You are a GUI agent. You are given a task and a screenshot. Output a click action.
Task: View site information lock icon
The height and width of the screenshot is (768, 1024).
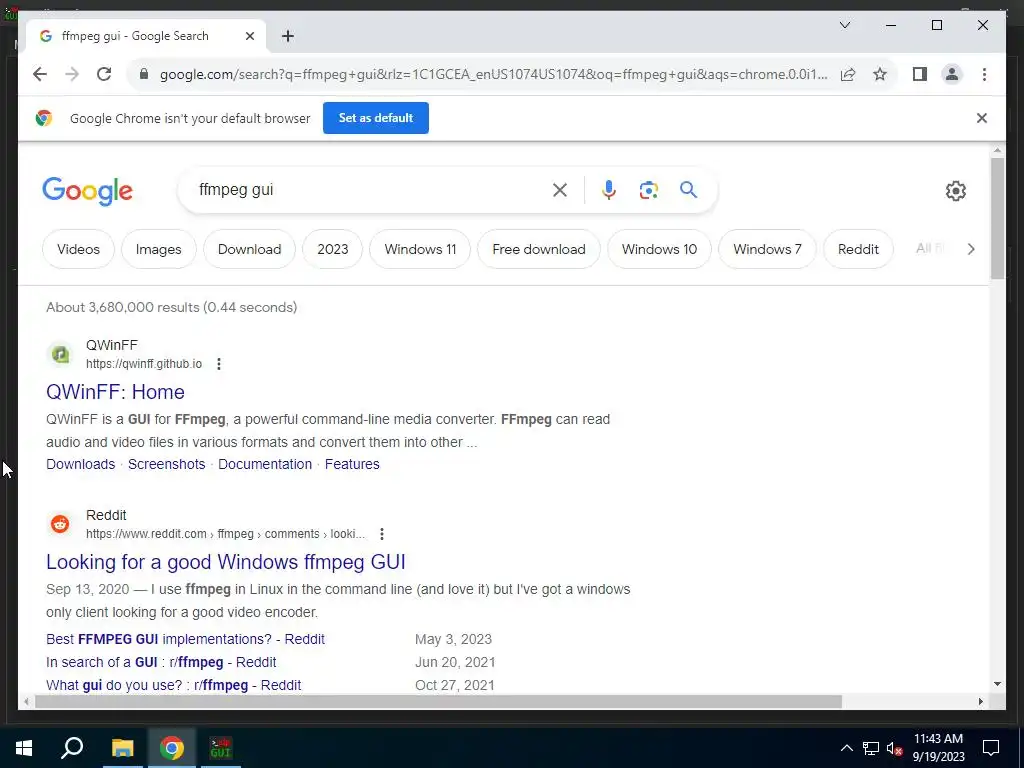144,74
